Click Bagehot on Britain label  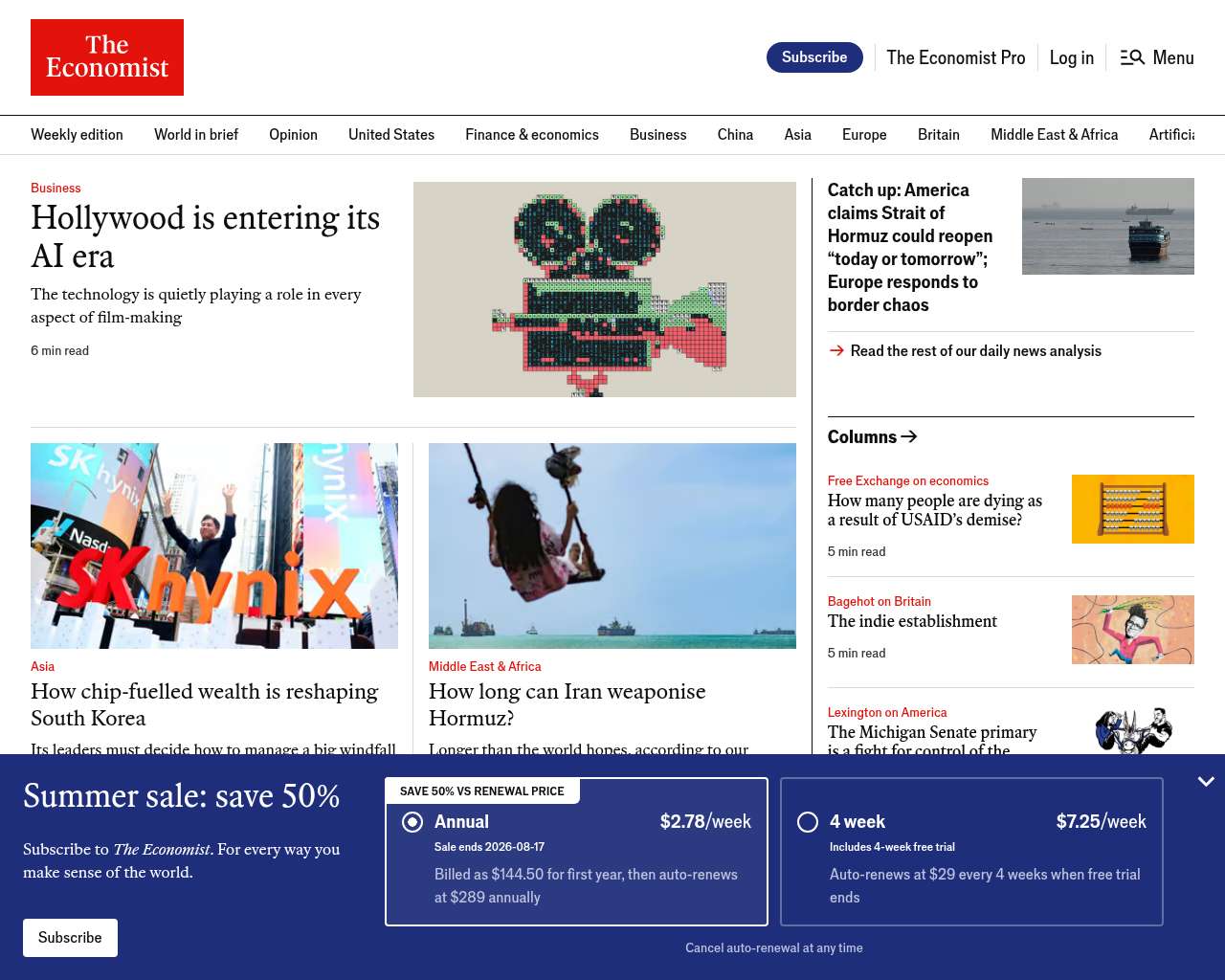[880, 601]
